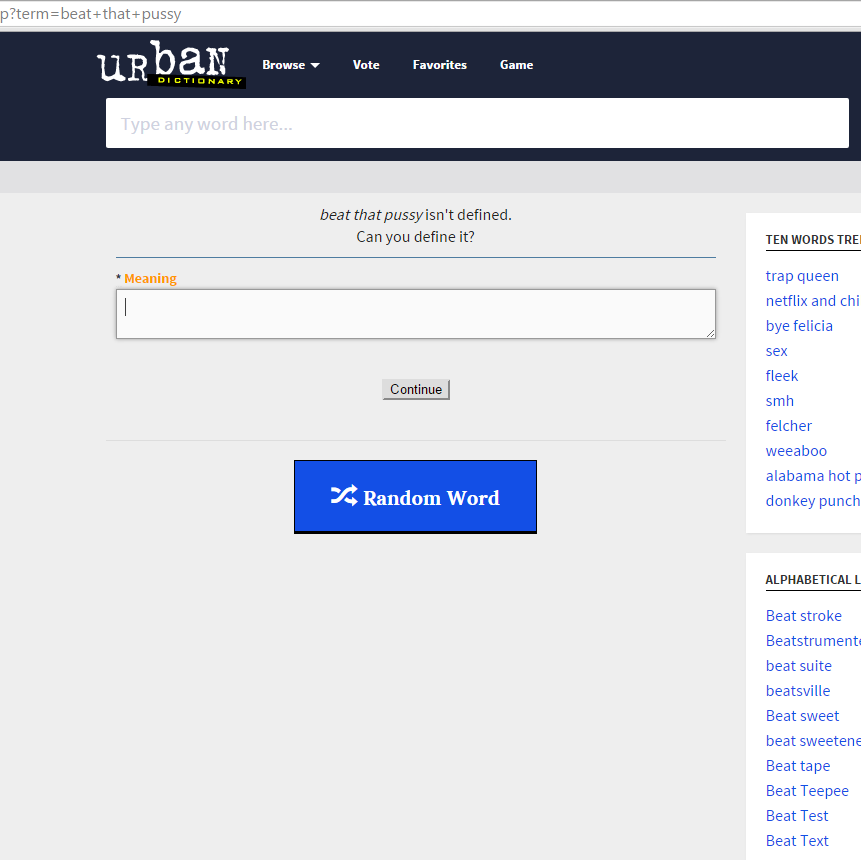
Task: Open trending word 'weeaboo'
Action: (x=796, y=451)
